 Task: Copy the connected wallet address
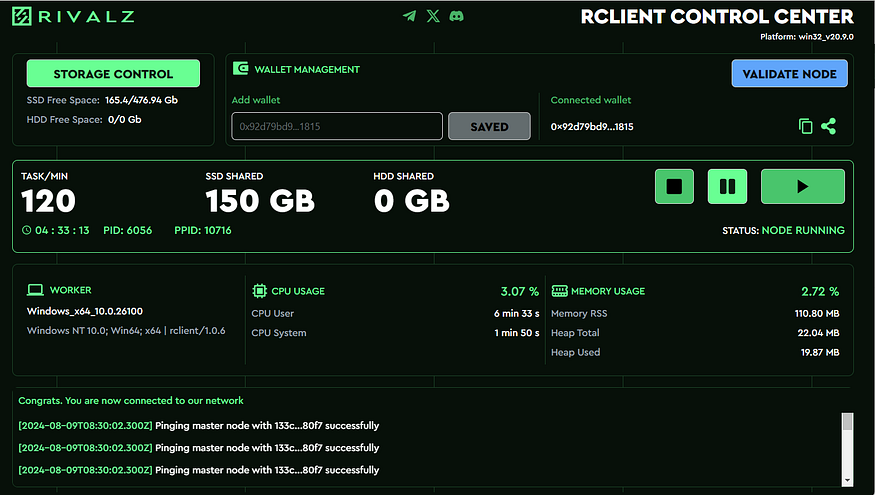coord(805,126)
